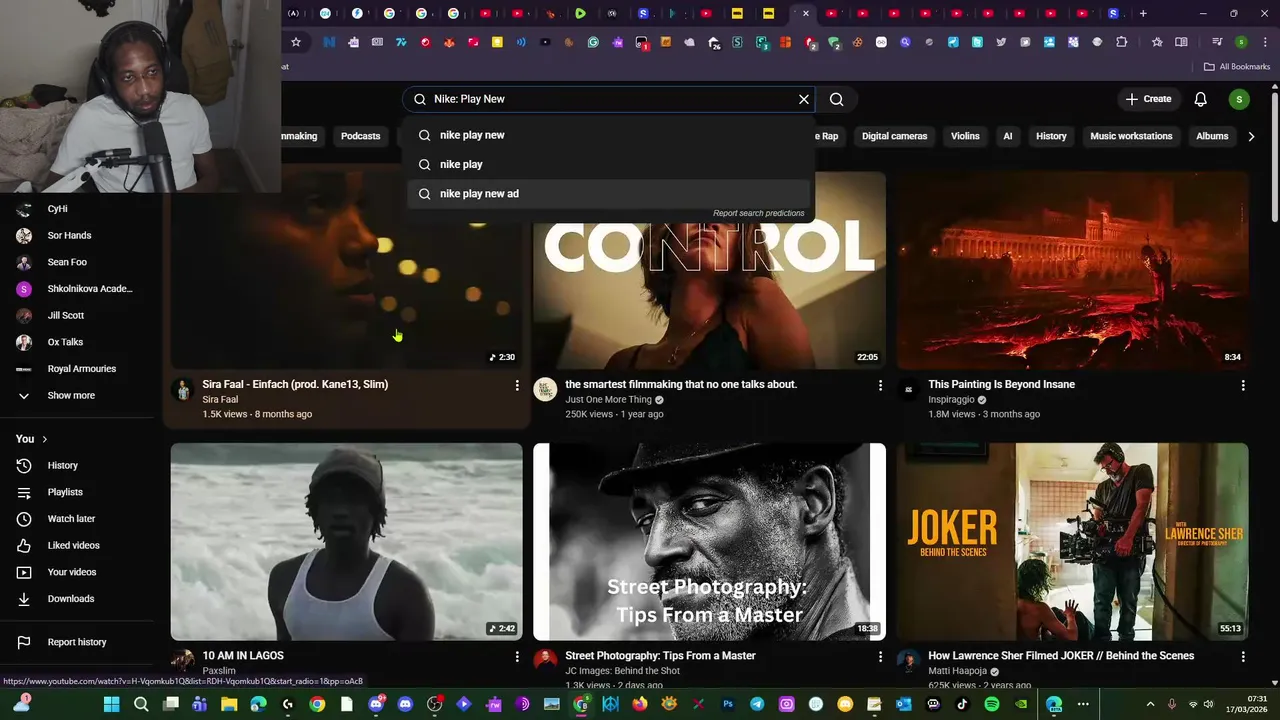The image size is (1280, 720).
Task: Choose the nike play suggestion
Action: 610,164
